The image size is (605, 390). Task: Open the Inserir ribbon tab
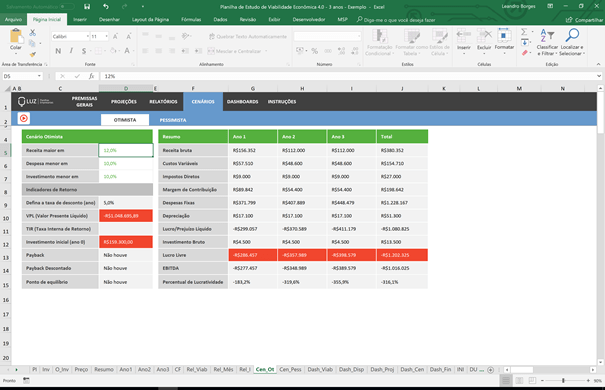[80, 19]
